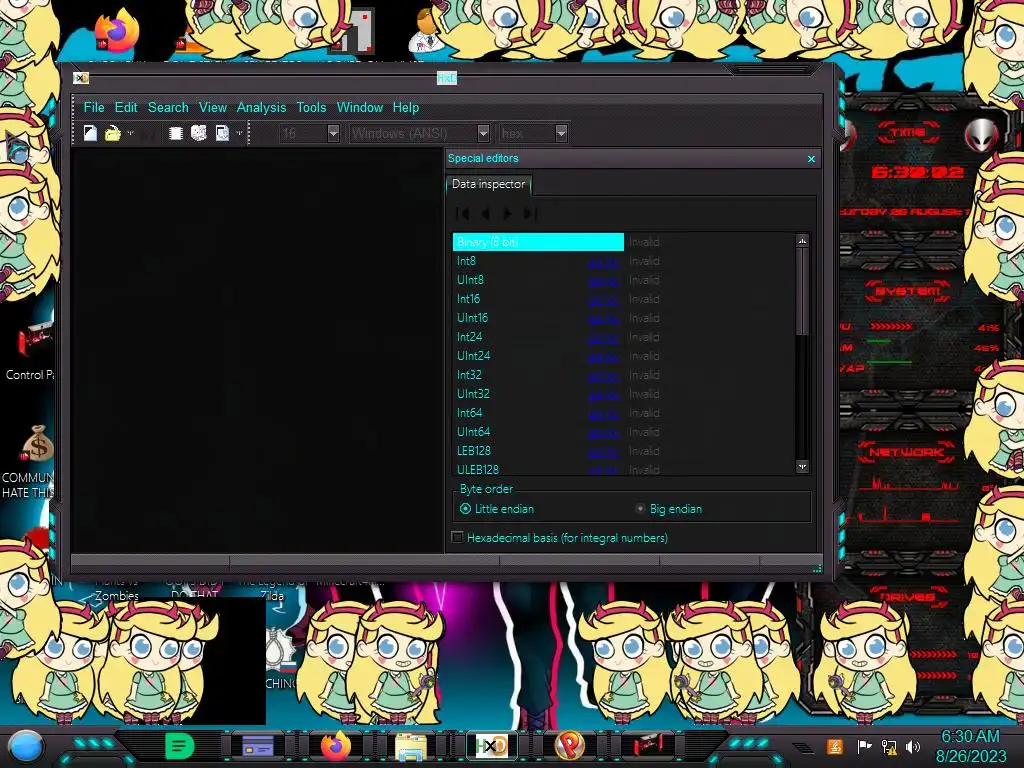Click the HxD taskbar button

(x=491, y=746)
